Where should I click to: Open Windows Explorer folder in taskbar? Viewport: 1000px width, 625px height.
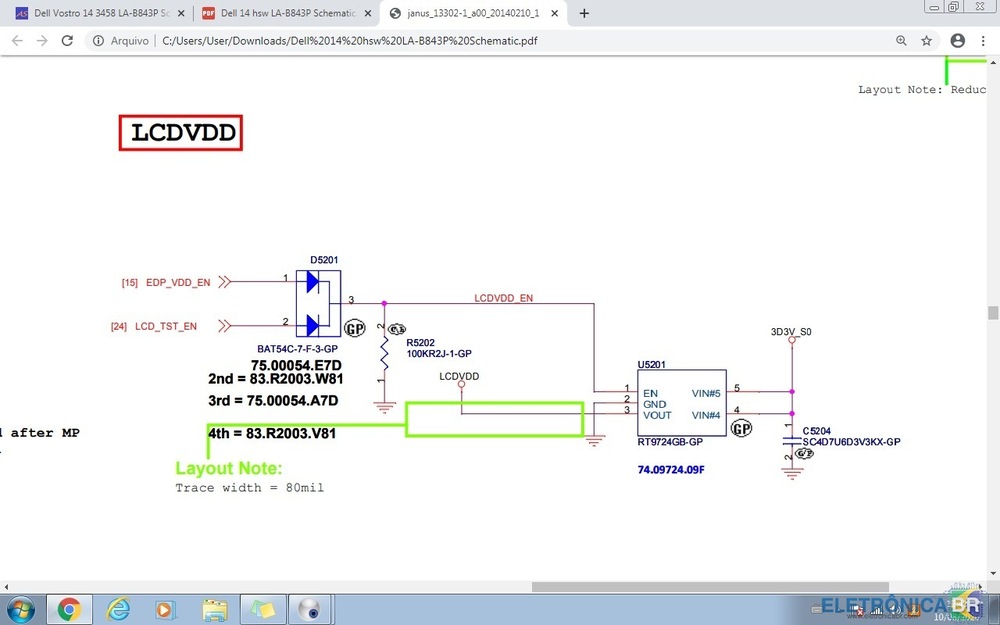pos(214,608)
